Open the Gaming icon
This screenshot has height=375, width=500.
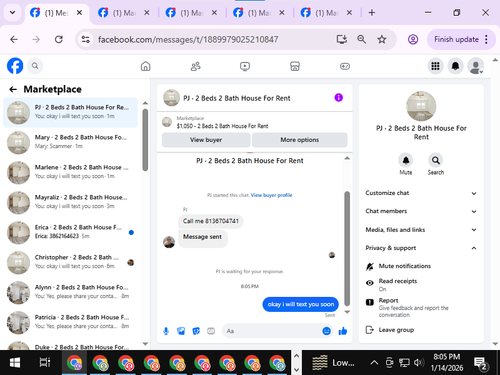pyautogui.click(x=345, y=66)
